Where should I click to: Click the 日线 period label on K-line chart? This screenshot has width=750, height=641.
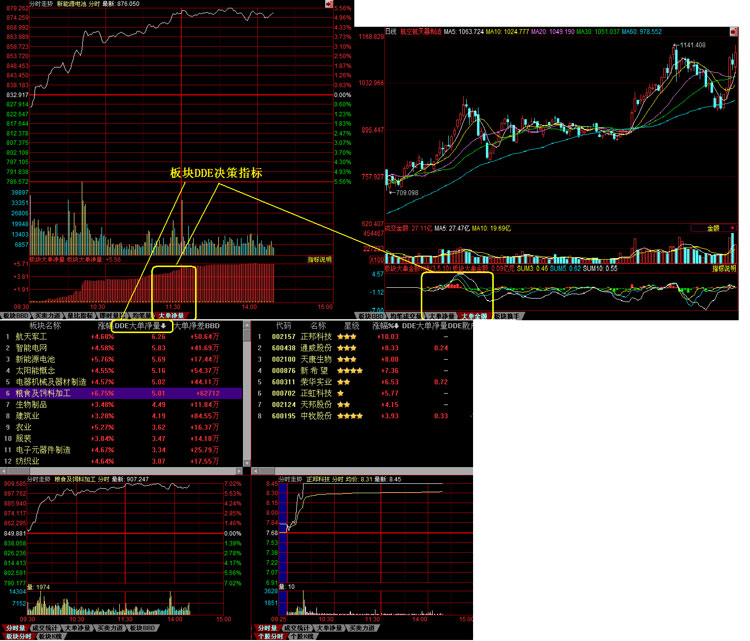click(365, 30)
